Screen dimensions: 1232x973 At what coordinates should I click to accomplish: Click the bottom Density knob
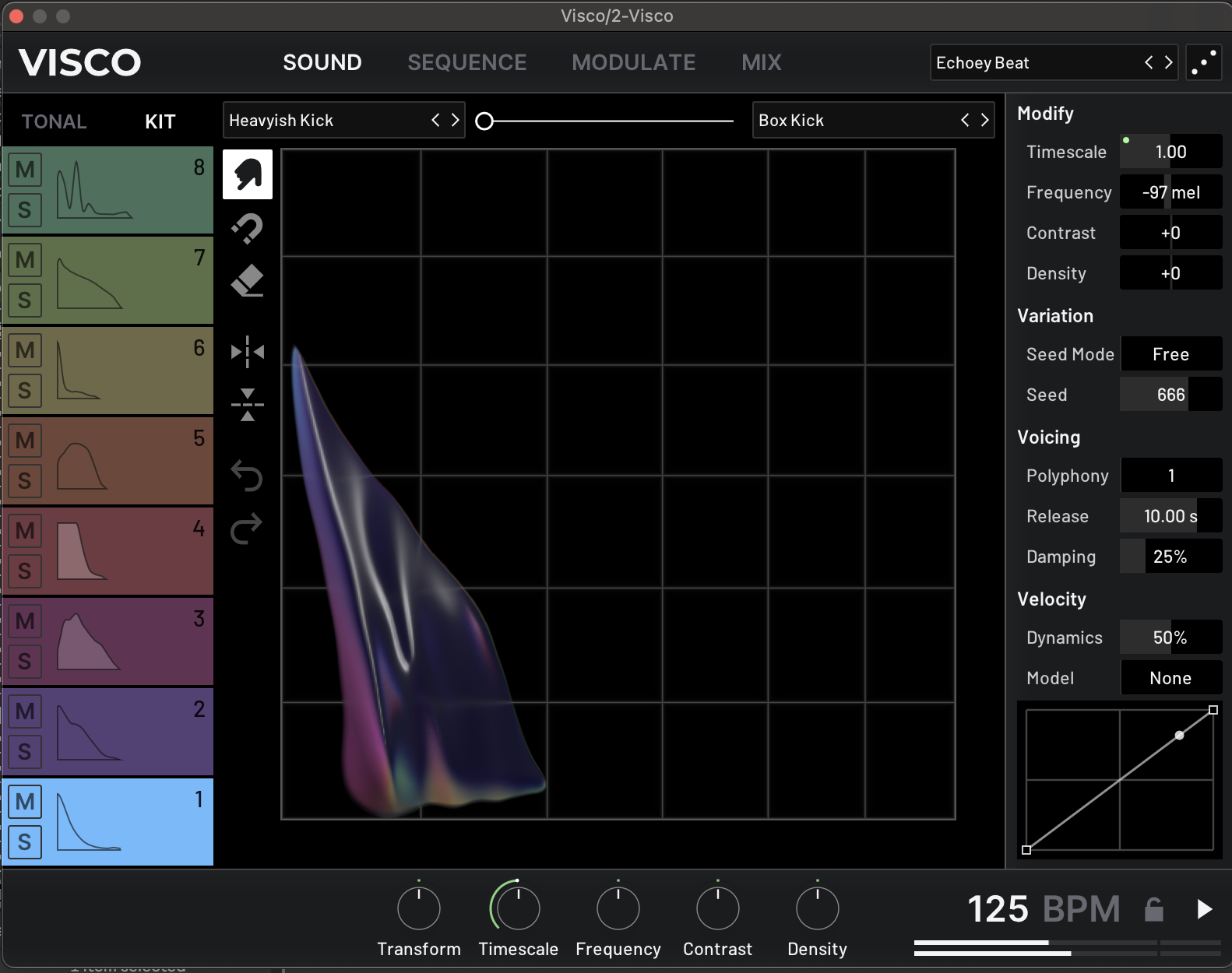[818, 908]
